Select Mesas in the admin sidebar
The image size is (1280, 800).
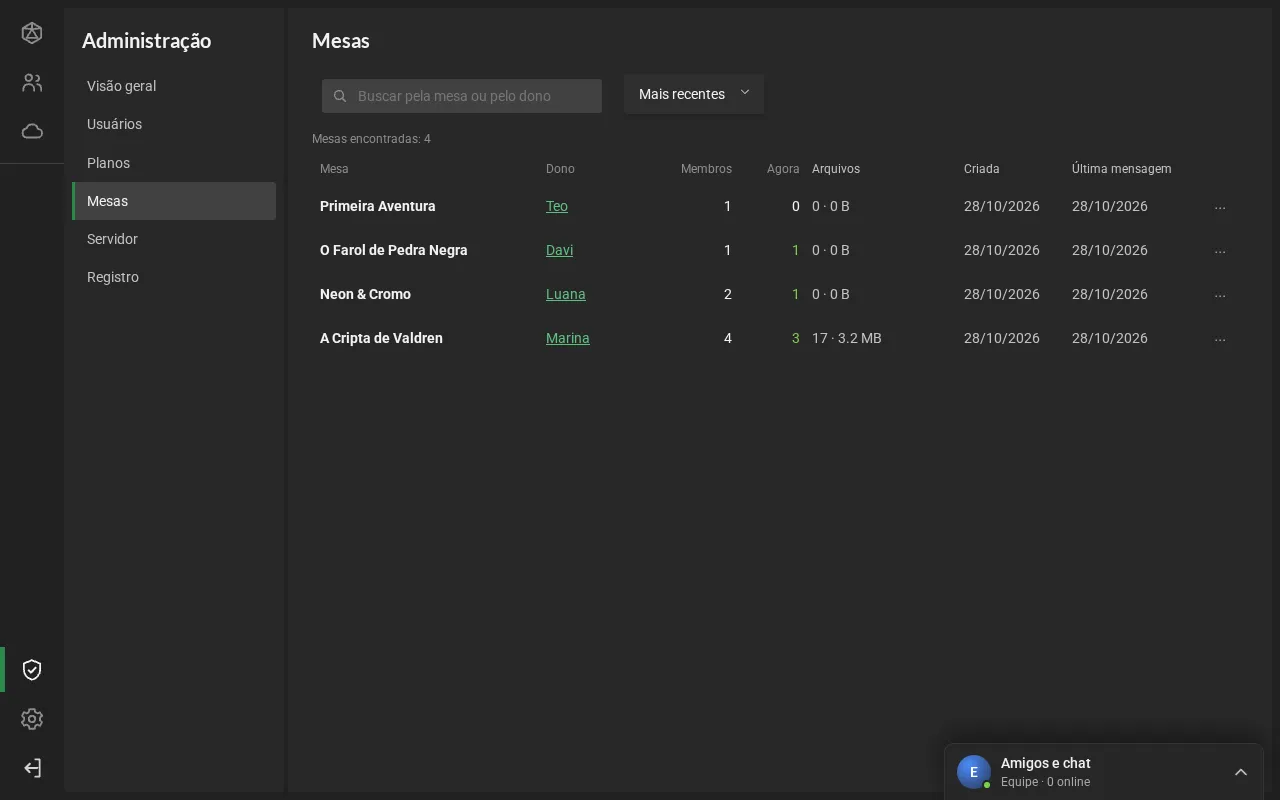pyautogui.click(x=174, y=201)
